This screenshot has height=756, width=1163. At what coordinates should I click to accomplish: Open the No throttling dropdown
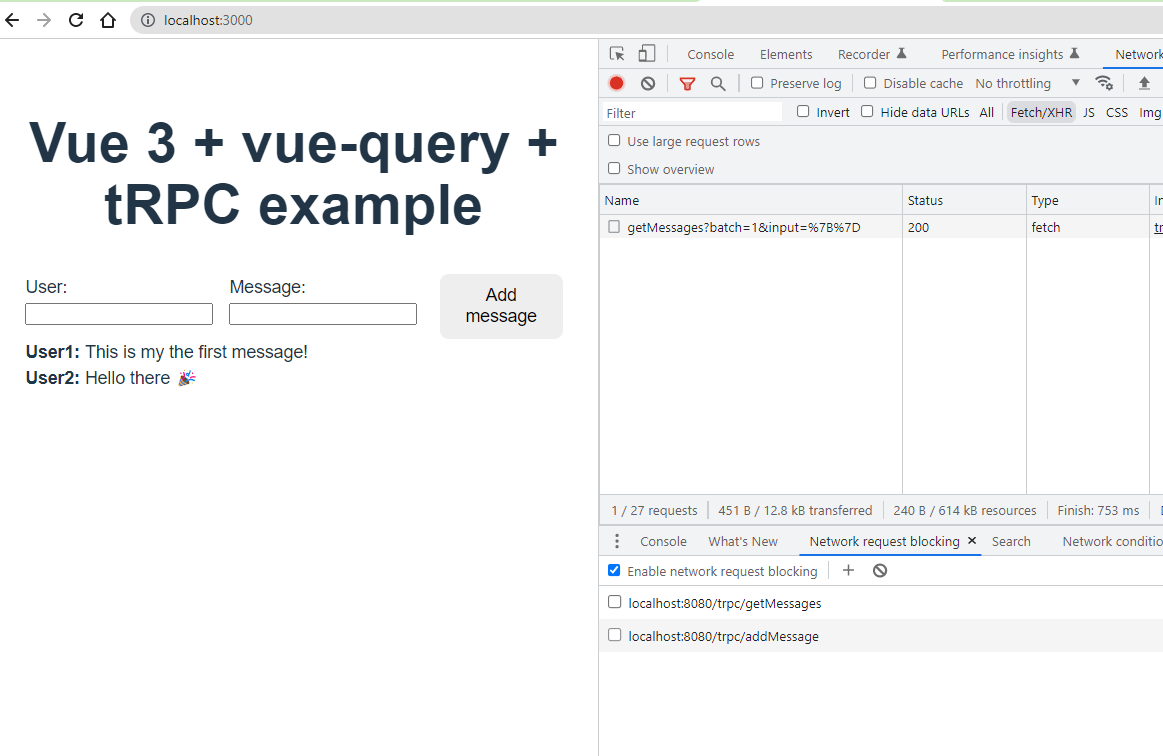pos(1027,83)
